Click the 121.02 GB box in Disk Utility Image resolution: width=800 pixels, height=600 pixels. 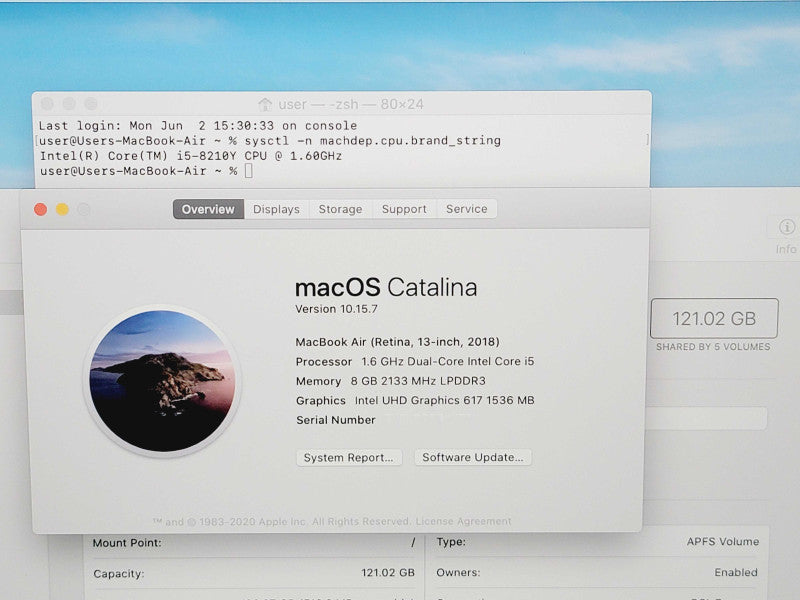[x=714, y=318]
